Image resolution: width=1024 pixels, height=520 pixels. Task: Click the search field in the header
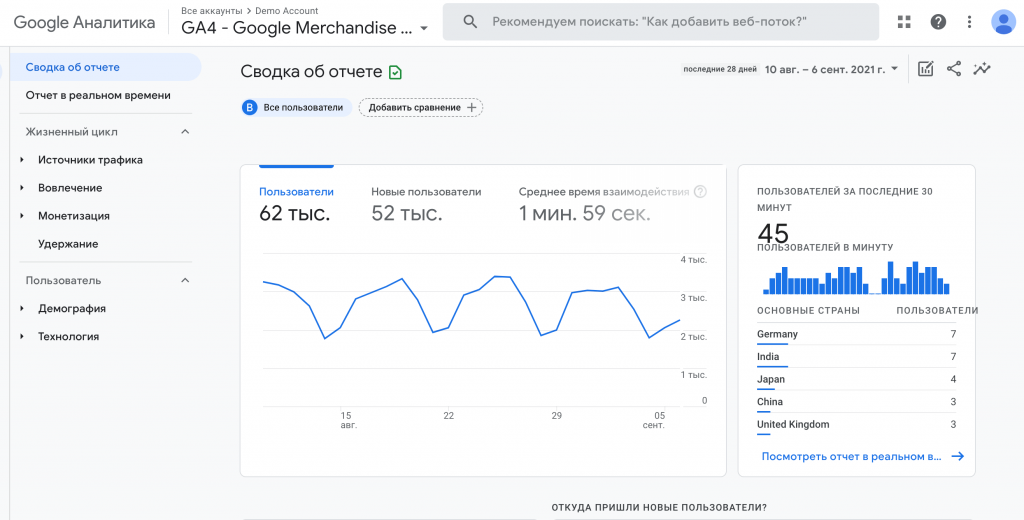(x=660, y=22)
